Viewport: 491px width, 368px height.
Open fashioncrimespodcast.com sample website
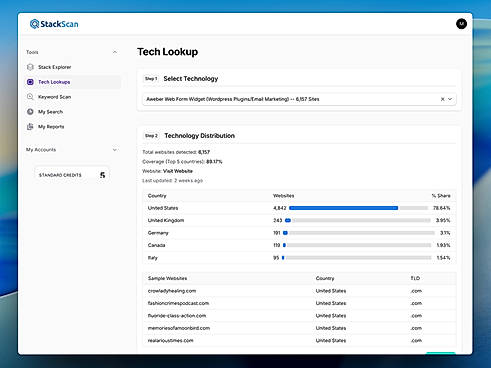pos(178,303)
